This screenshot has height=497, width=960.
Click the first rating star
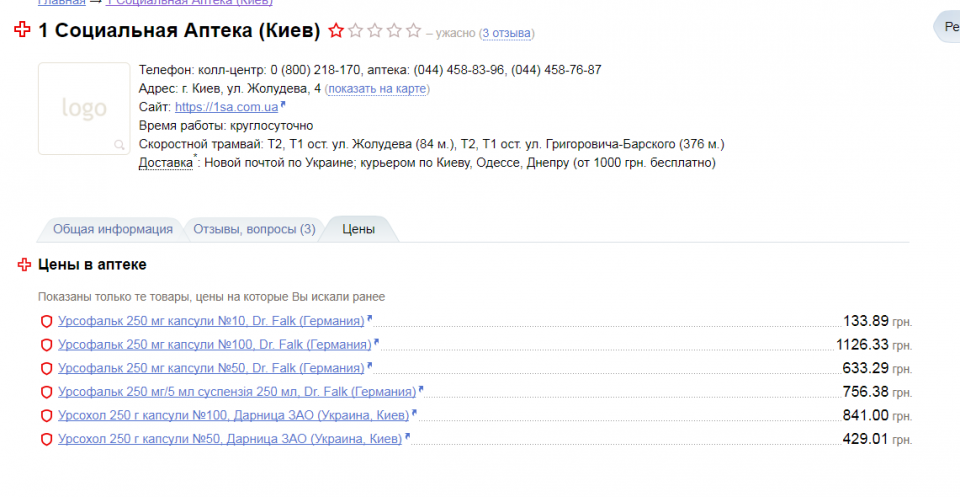point(337,31)
